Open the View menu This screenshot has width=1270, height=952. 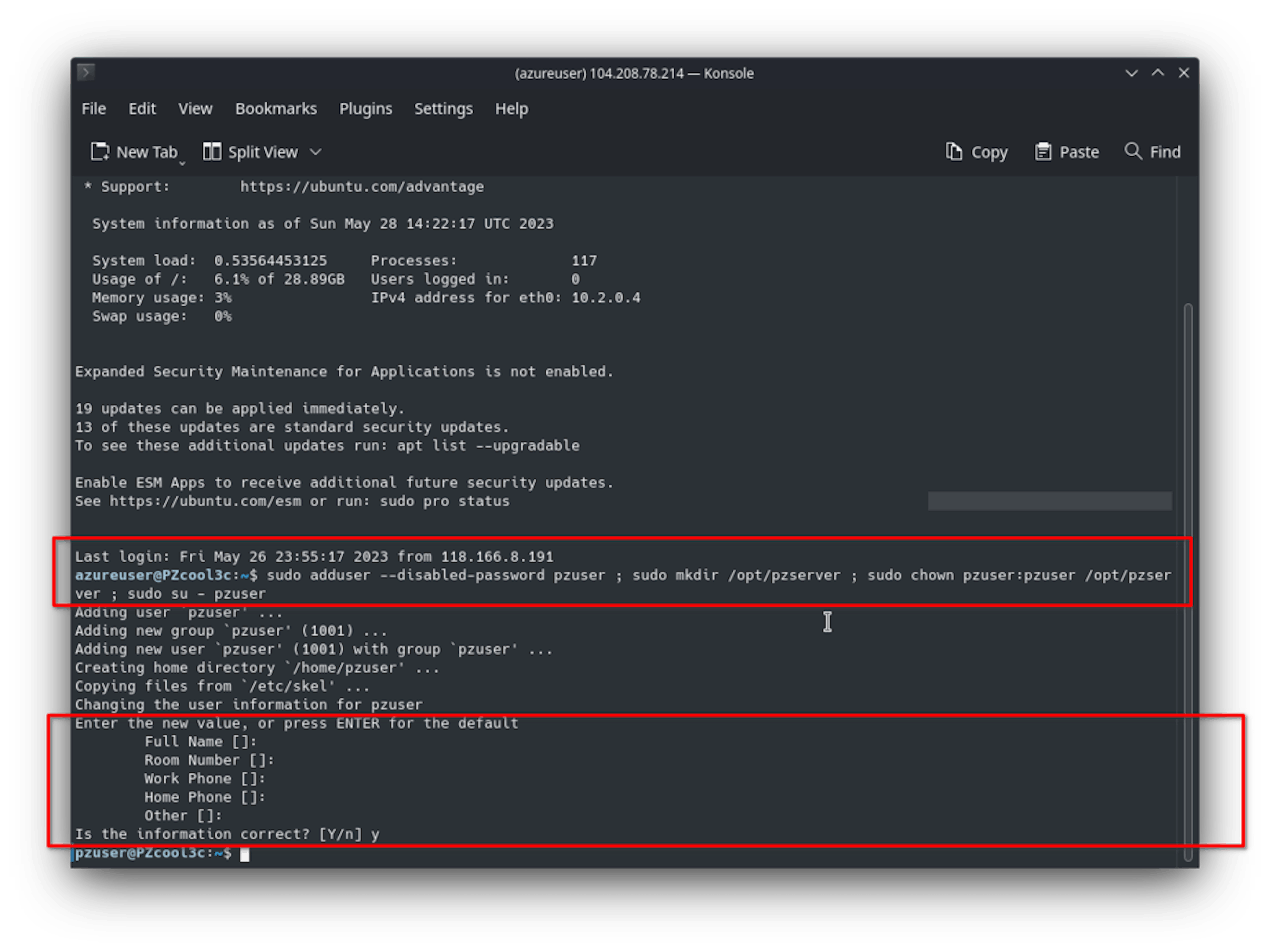point(195,109)
